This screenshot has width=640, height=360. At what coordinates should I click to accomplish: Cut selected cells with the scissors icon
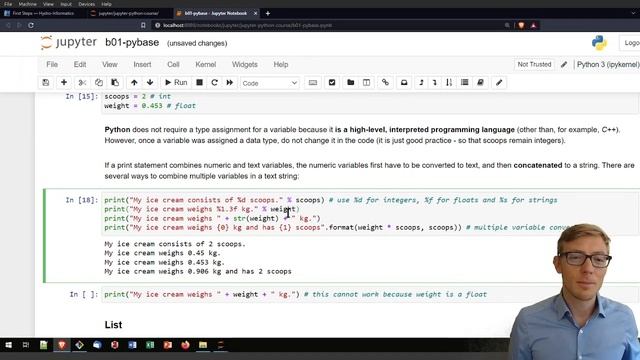pos(82,82)
